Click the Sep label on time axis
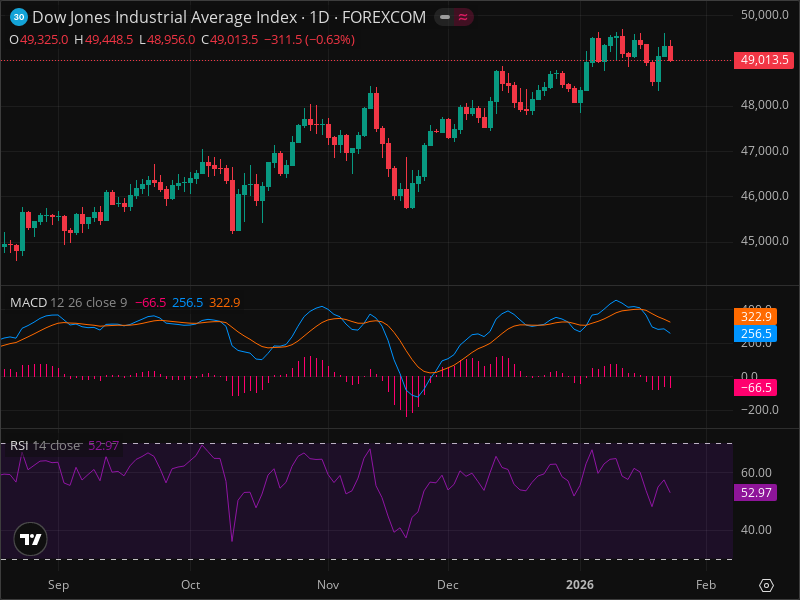 click(58, 585)
